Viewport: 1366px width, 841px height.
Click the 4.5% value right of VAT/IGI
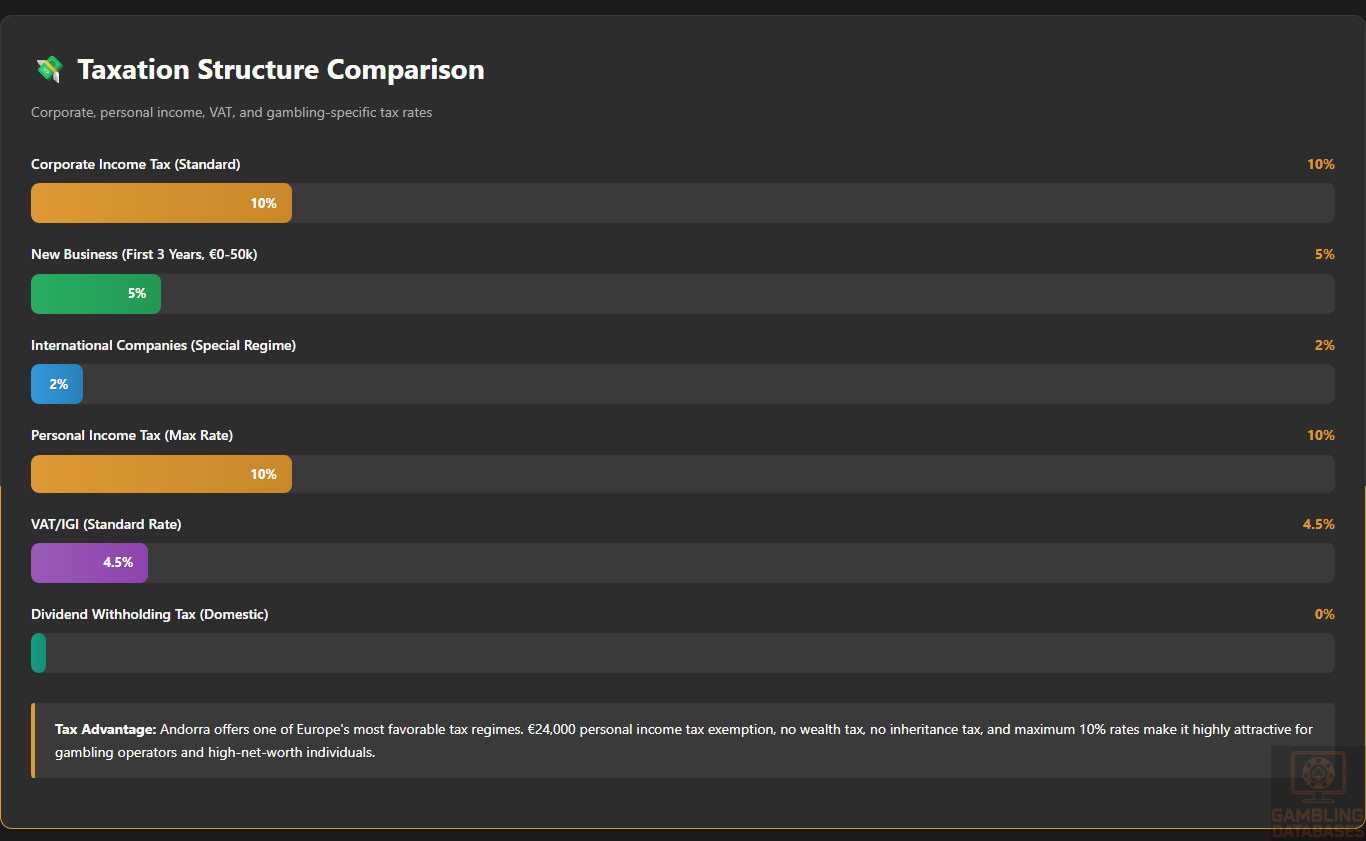[1318, 524]
